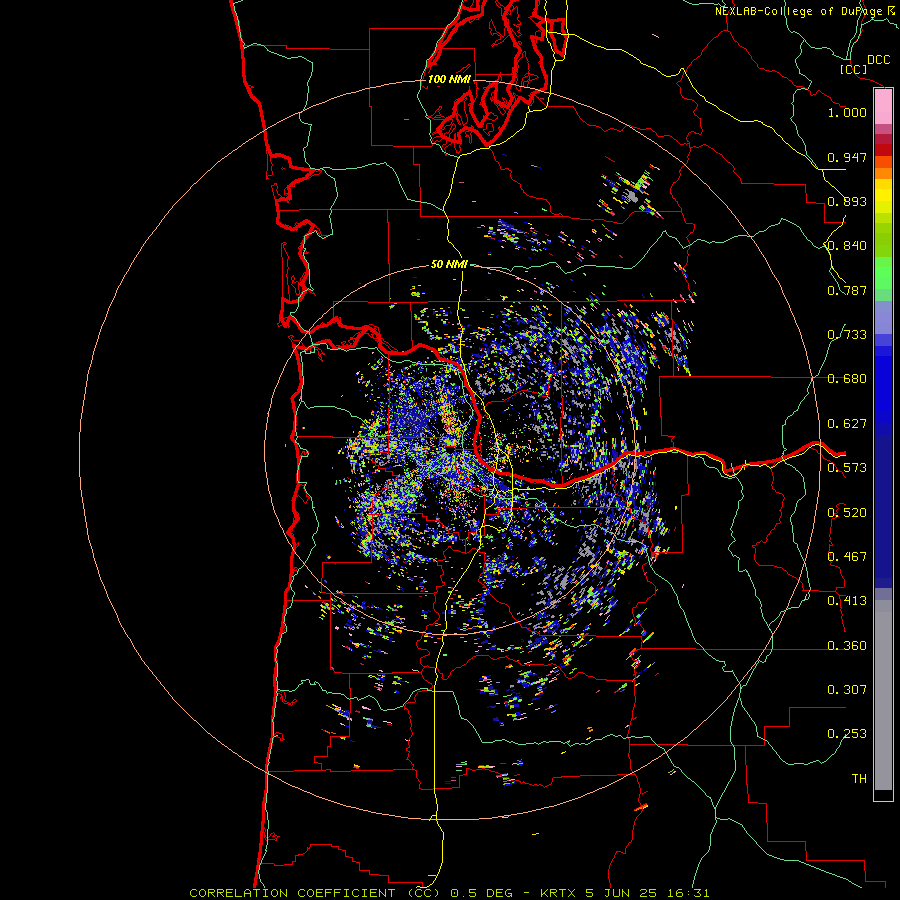Click the TH threshold label
Screen dimensions: 900x900
[859, 779]
